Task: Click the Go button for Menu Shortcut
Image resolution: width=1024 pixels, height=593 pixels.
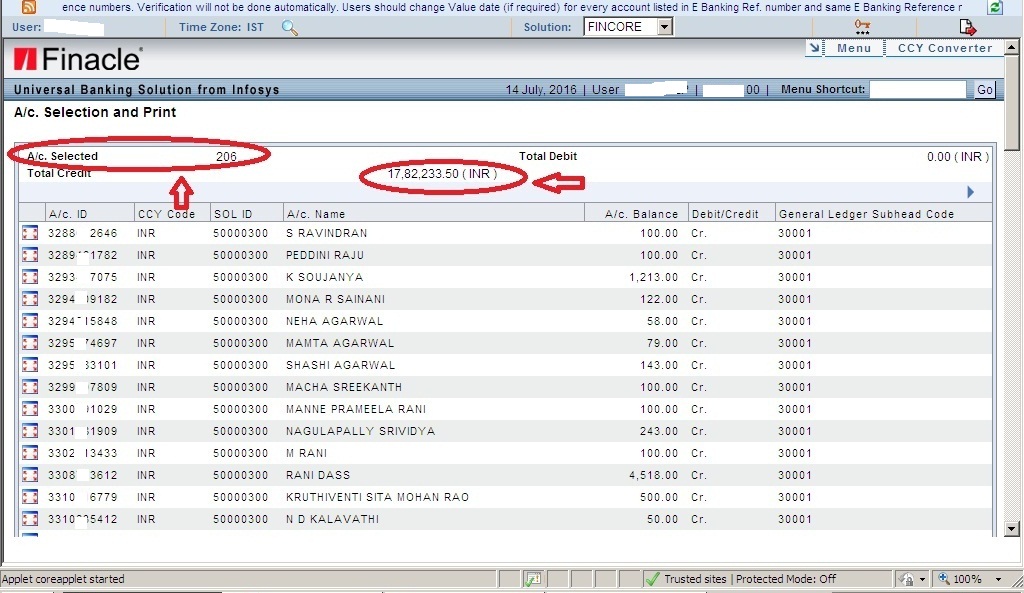Action: point(984,89)
